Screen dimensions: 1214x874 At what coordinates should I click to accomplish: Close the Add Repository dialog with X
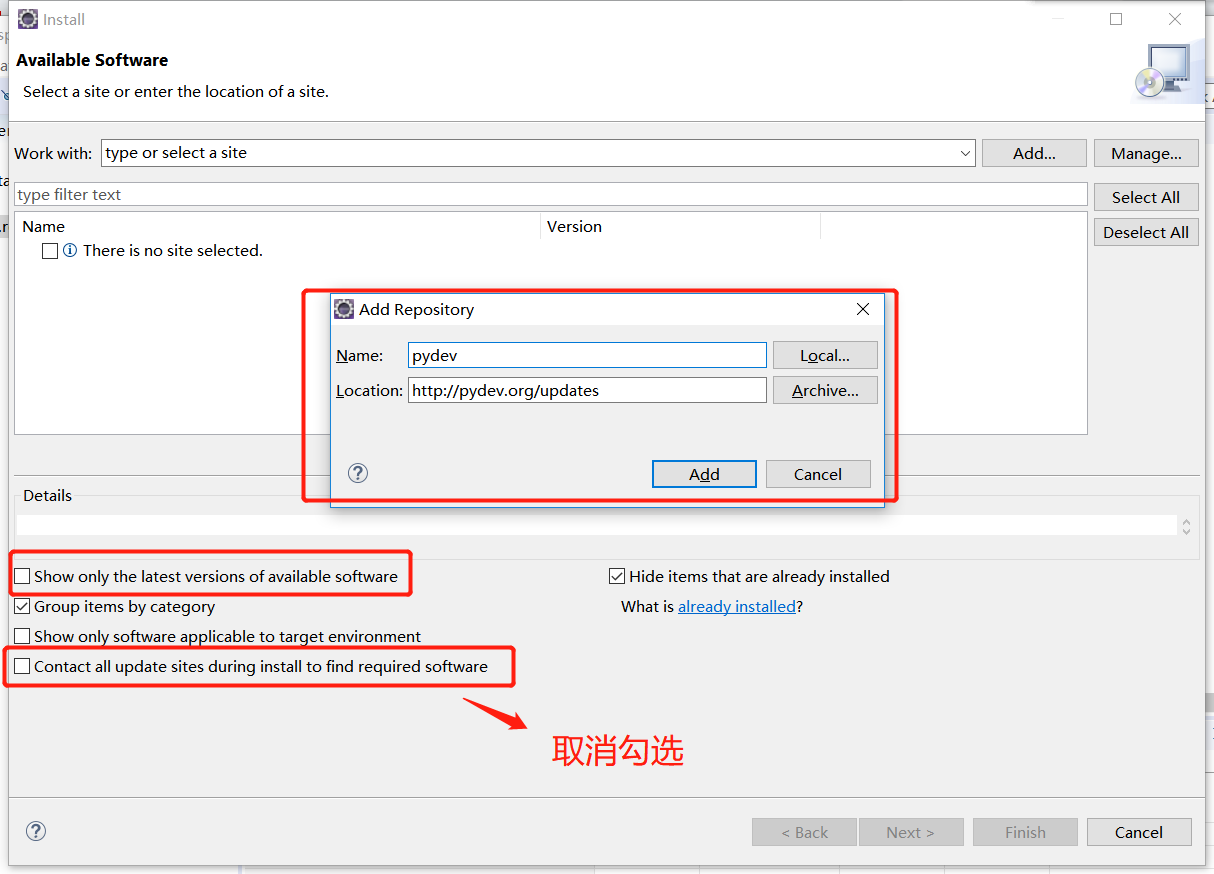(863, 309)
